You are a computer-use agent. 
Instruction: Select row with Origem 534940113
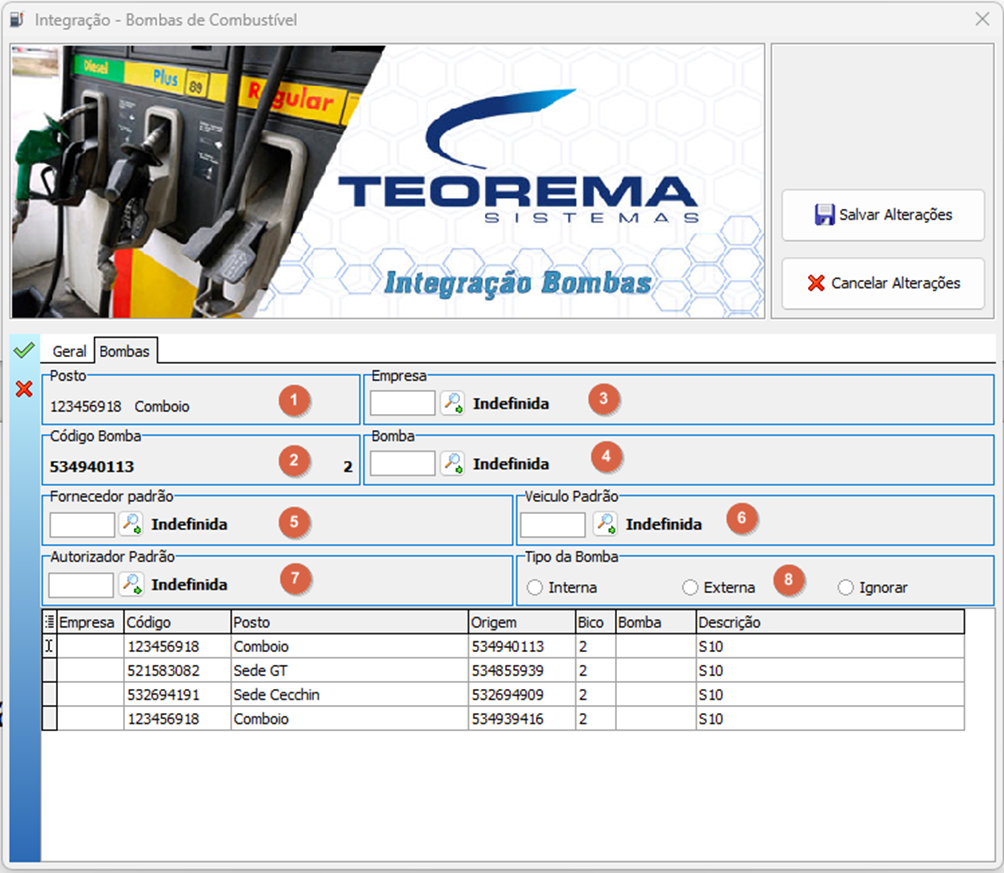point(503,646)
